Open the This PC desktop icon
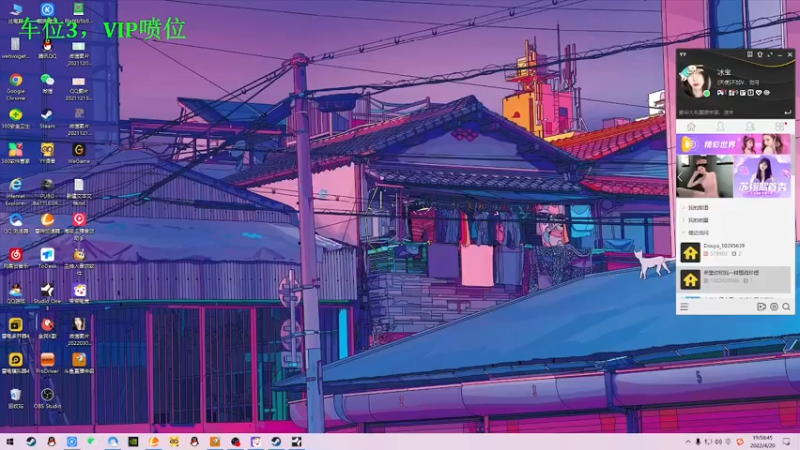Image resolution: width=800 pixels, height=450 pixels. point(16,14)
